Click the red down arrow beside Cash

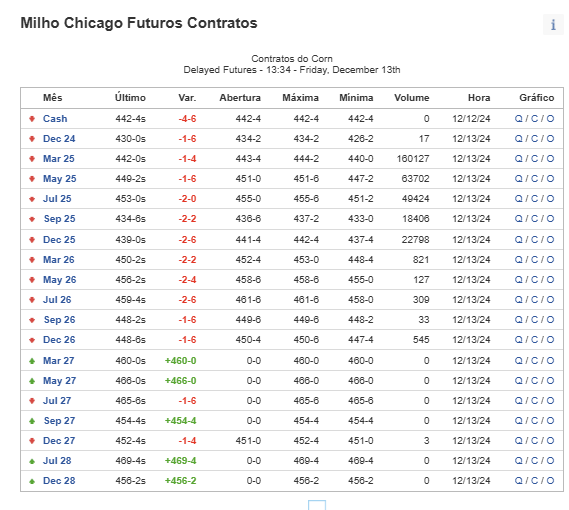point(32,119)
